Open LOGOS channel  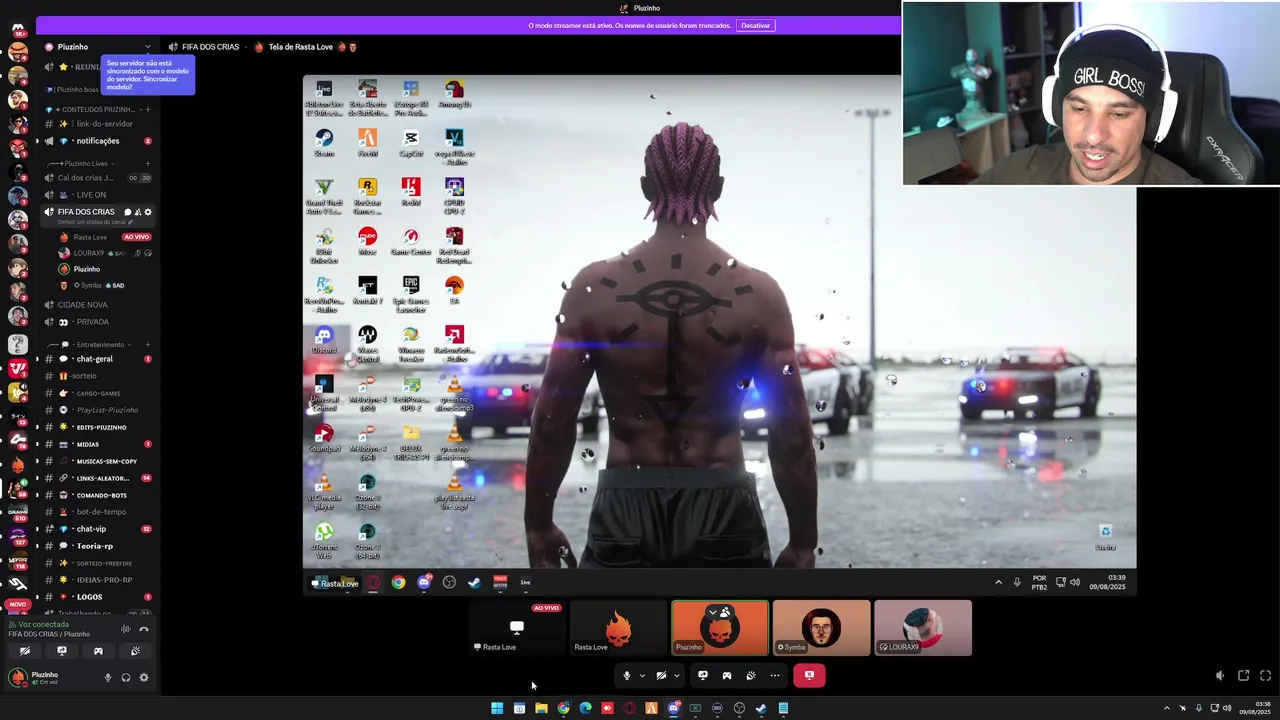point(96,597)
